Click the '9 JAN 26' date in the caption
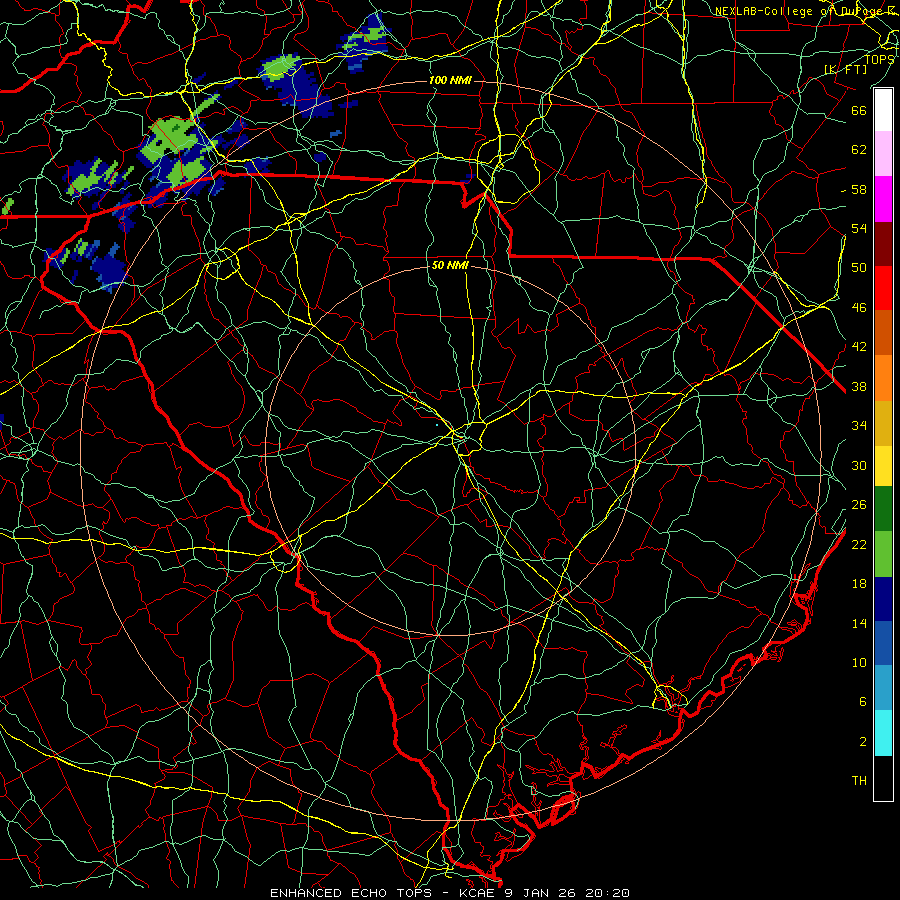 point(540,893)
